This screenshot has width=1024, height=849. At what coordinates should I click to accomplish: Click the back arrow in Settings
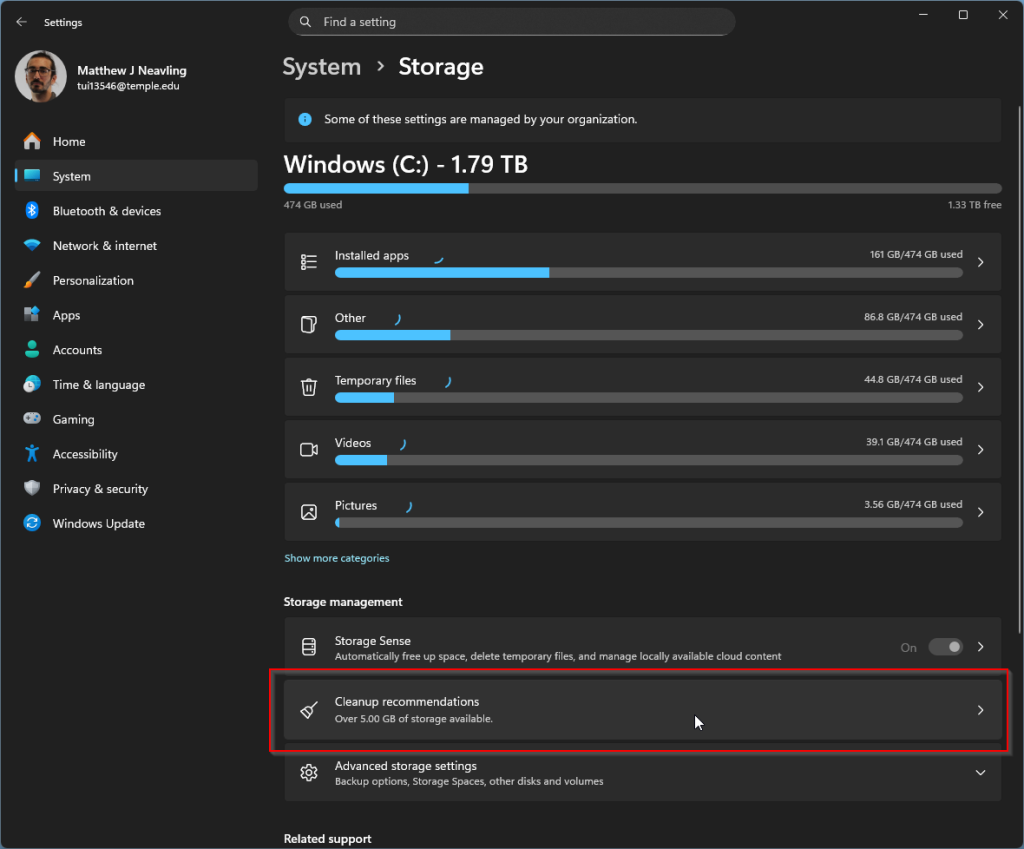click(22, 22)
